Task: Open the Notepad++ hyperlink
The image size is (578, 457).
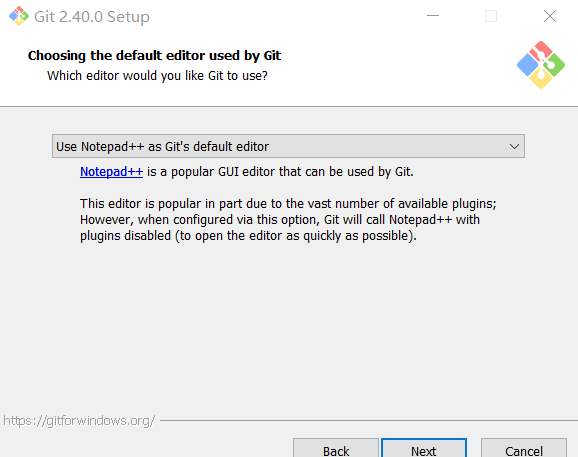Action: coord(111,172)
